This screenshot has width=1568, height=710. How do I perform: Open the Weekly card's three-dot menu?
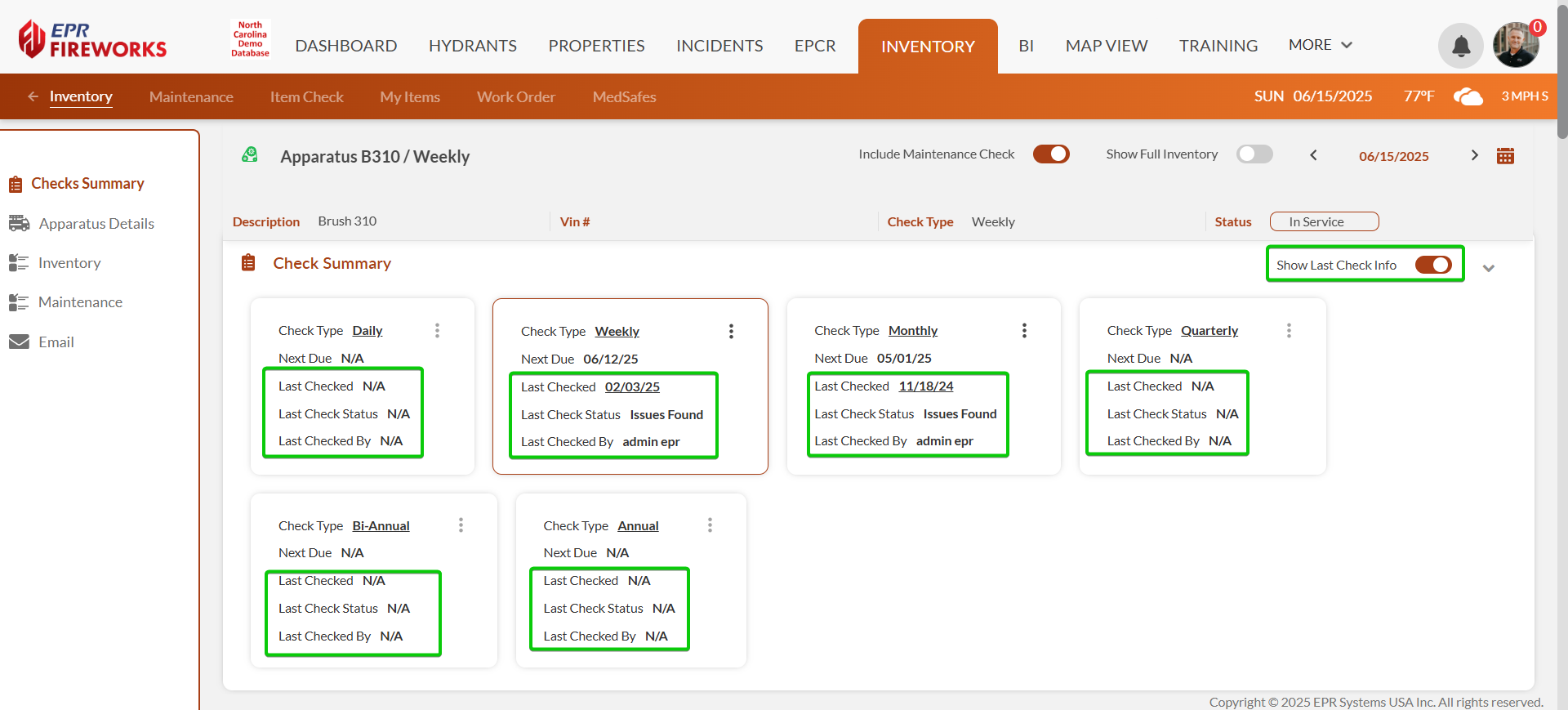tap(731, 331)
